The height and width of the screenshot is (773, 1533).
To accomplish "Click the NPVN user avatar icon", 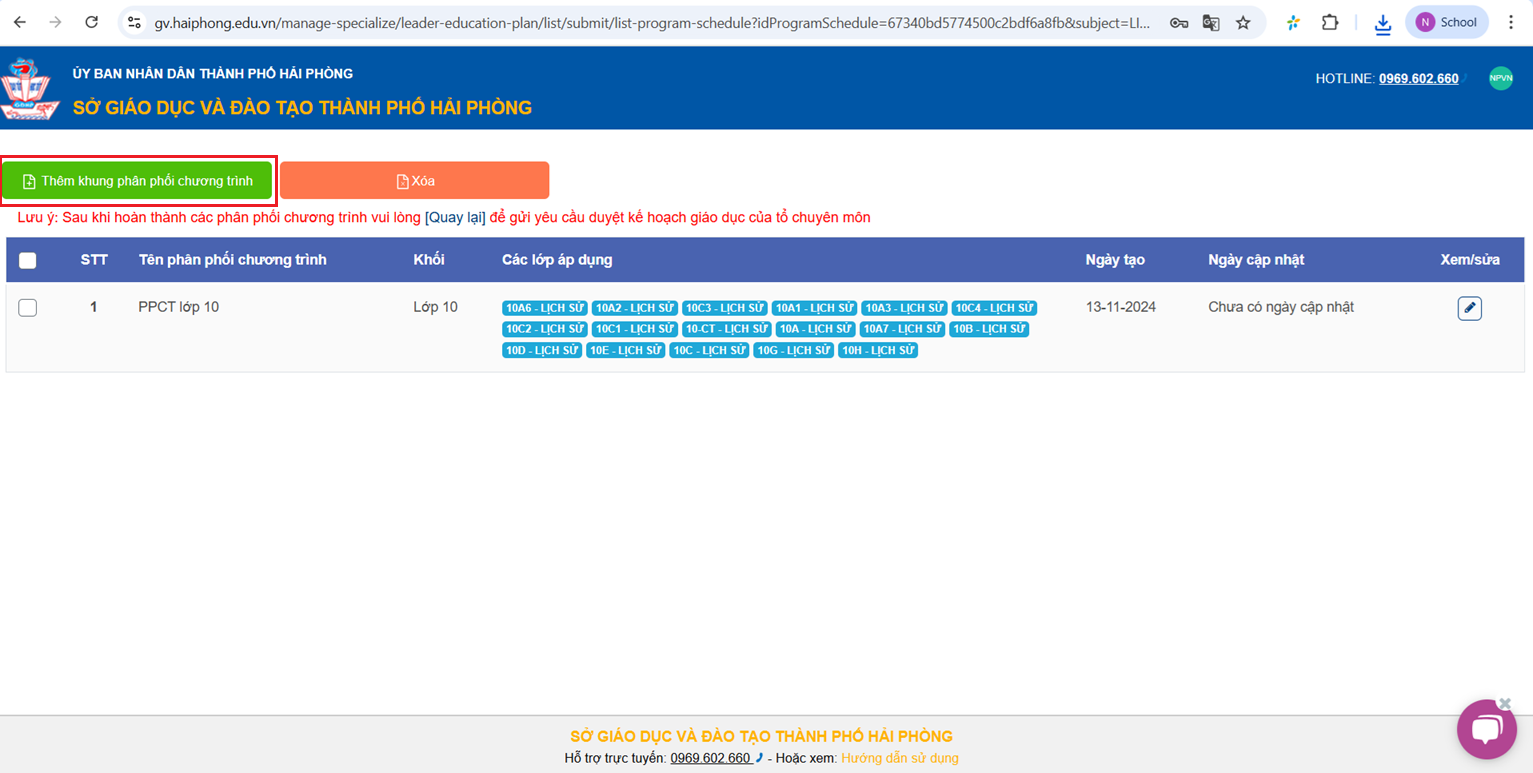I will 1500,78.
